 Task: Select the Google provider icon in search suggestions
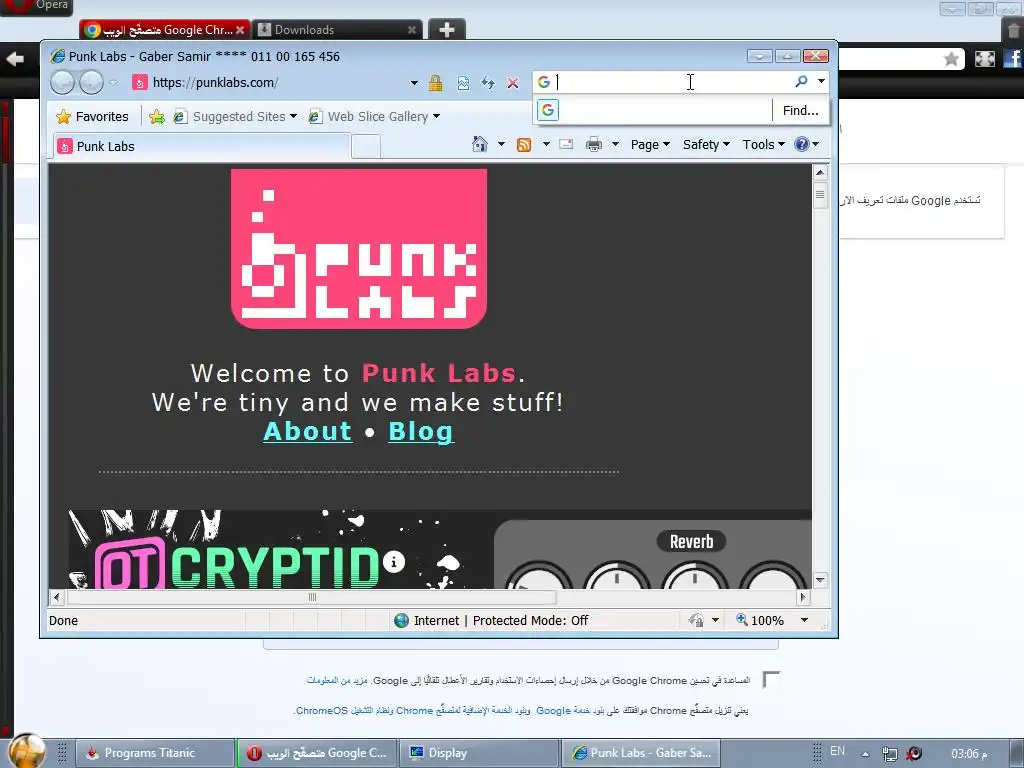[x=548, y=110]
